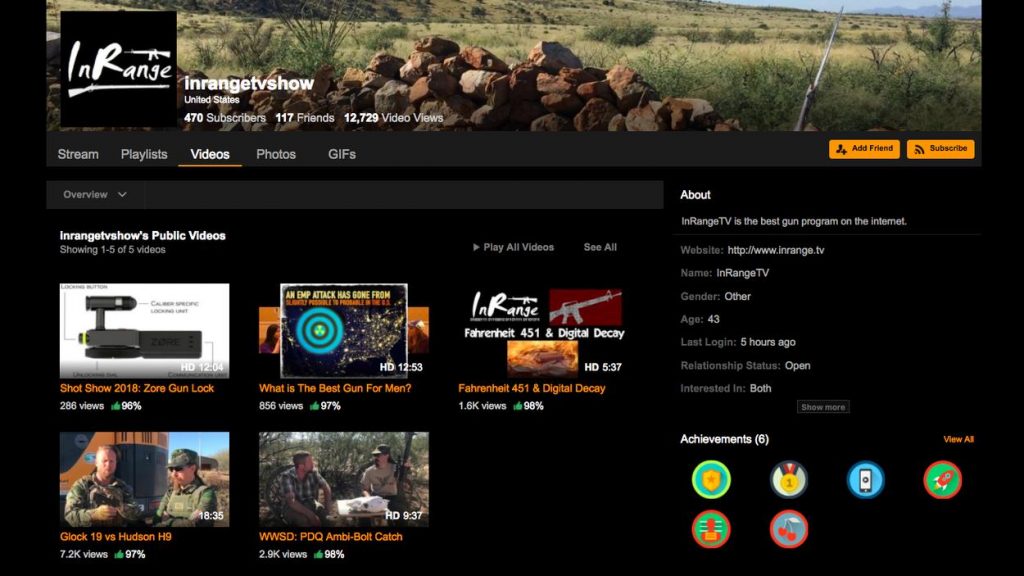Click the number one medal achievement badge
This screenshot has height=576, width=1024.
(789, 480)
